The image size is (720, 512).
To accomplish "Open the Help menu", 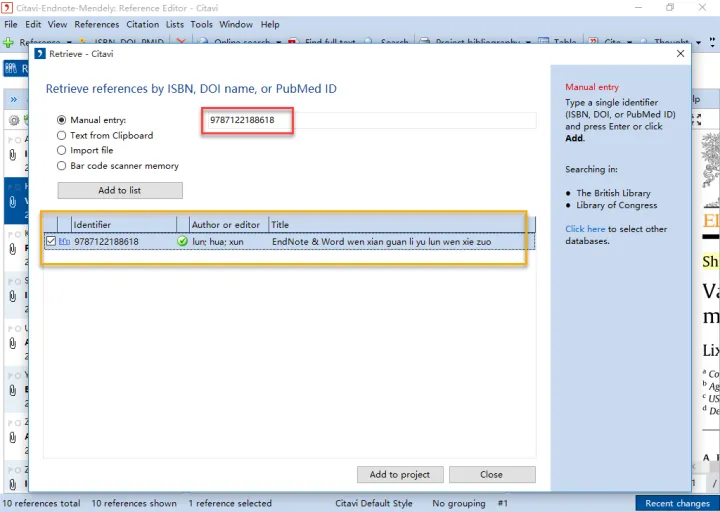I will tap(270, 24).
